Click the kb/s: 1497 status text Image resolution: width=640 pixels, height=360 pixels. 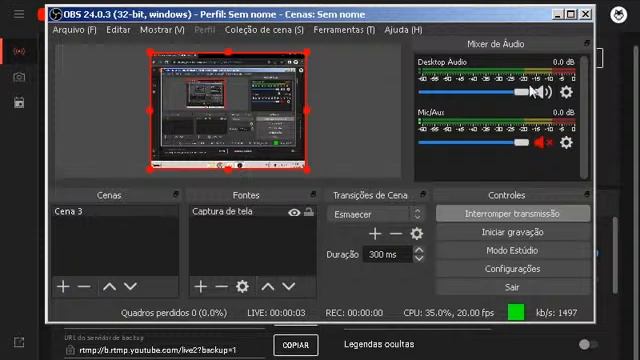[x=556, y=313]
